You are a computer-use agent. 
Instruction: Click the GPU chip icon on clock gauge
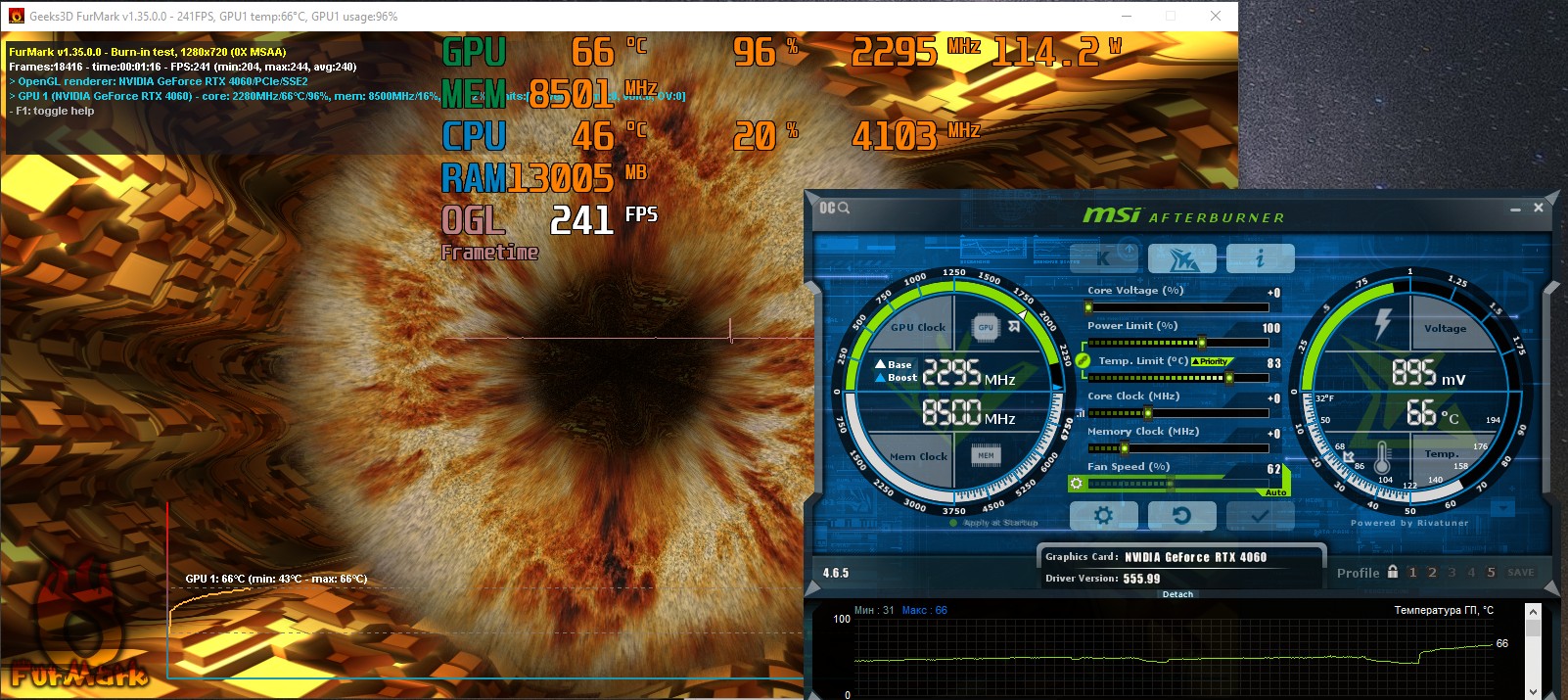[x=986, y=327]
